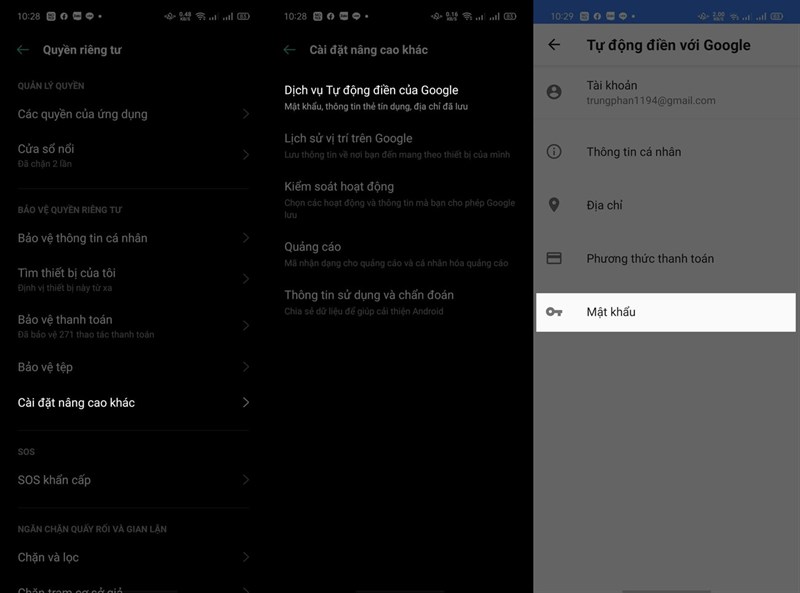The image size is (800, 593).
Task: Tap the battery icon on Quyền riêng tư screen
Action: click(243, 16)
